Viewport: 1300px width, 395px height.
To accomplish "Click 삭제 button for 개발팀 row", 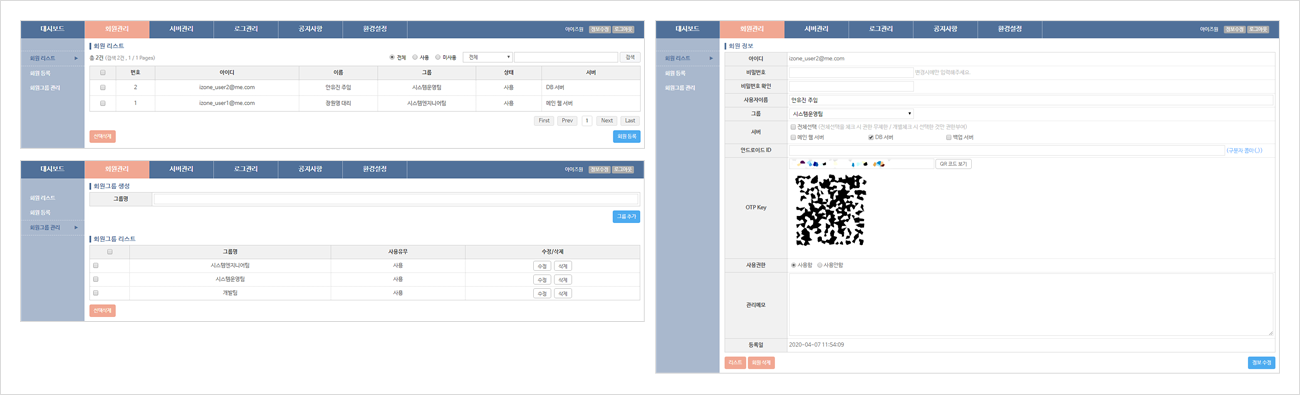I will [x=563, y=294].
